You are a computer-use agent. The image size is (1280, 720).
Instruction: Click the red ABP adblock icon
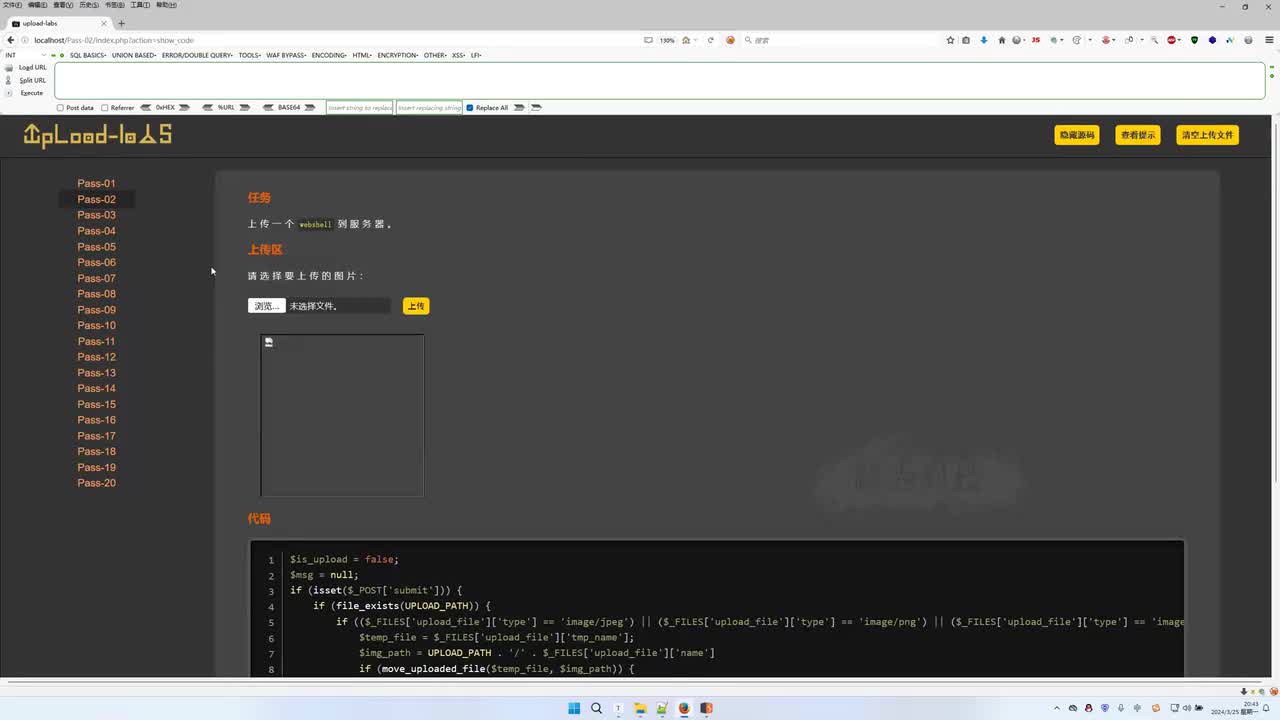tap(1171, 40)
